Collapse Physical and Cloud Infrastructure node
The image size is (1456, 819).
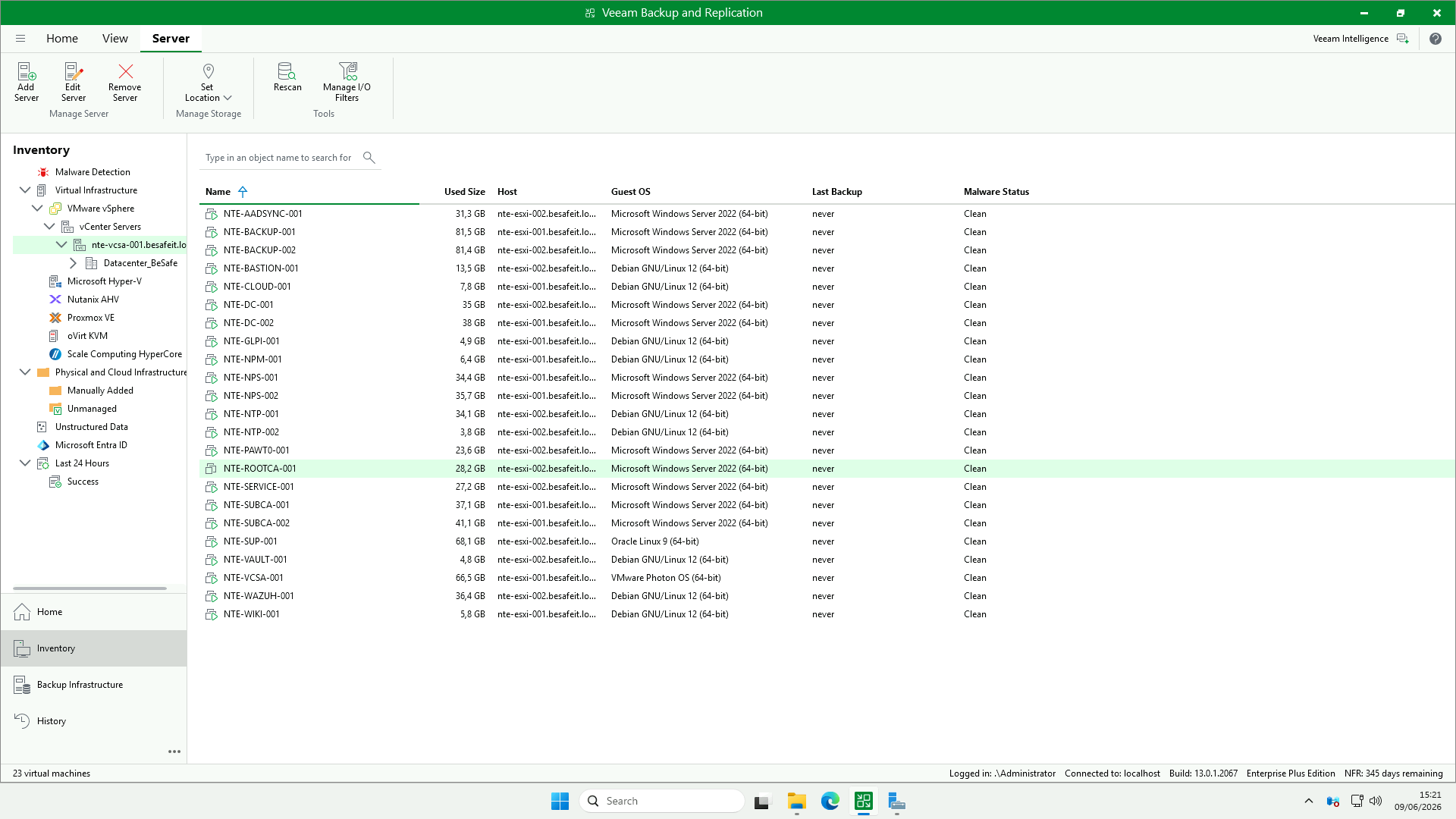tap(25, 372)
